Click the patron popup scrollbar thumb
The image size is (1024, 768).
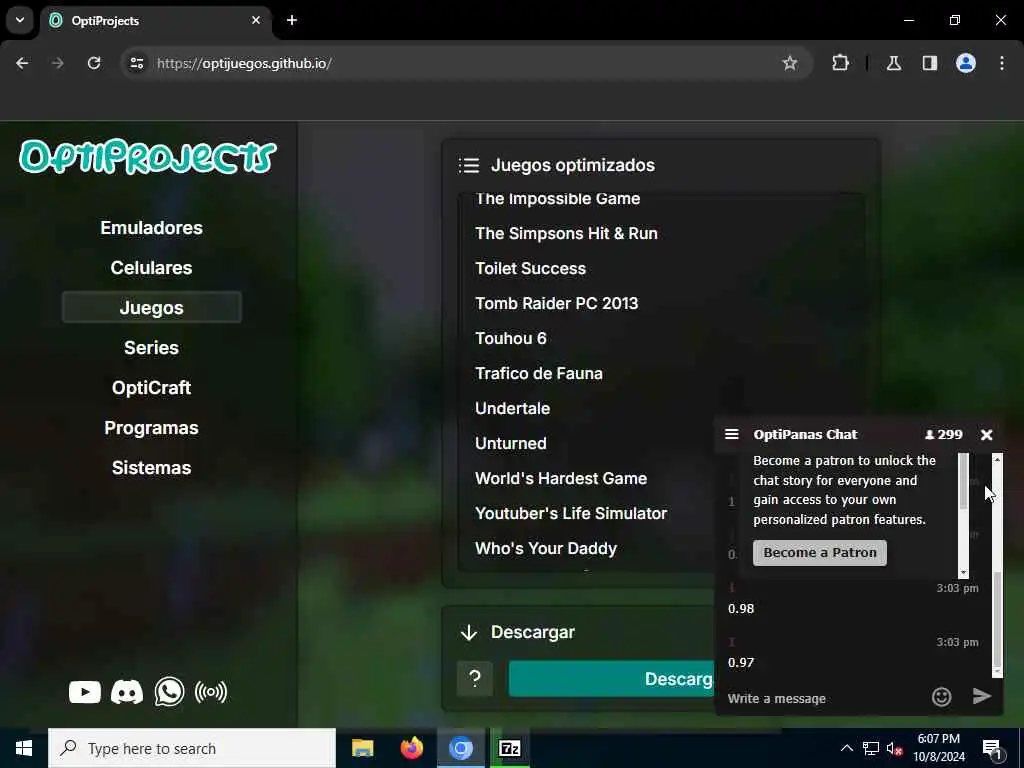pyautogui.click(x=963, y=481)
